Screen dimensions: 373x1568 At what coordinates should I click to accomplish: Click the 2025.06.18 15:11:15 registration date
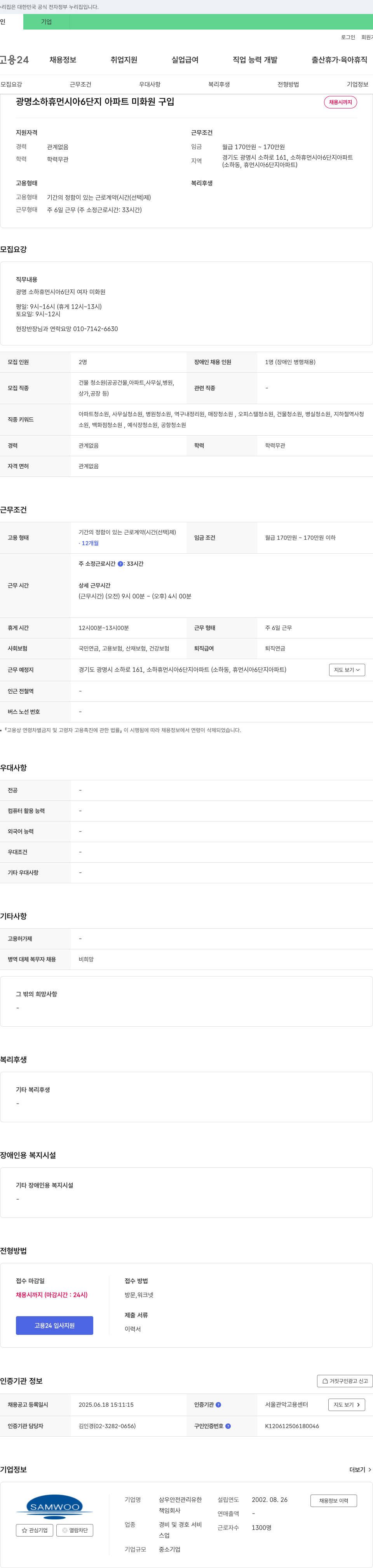tap(106, 1405)
